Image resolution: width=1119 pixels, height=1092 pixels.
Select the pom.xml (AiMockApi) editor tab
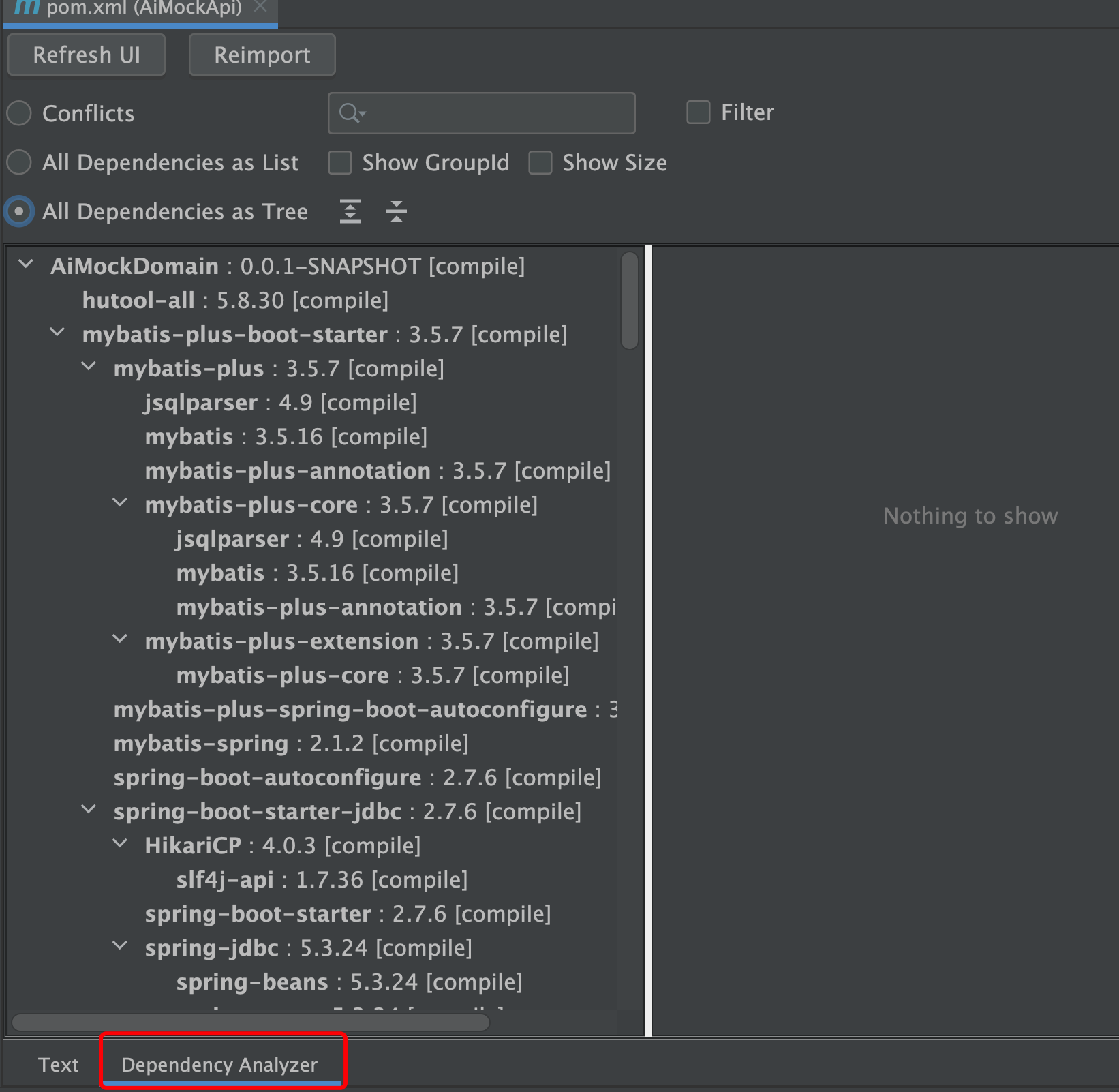140,10
